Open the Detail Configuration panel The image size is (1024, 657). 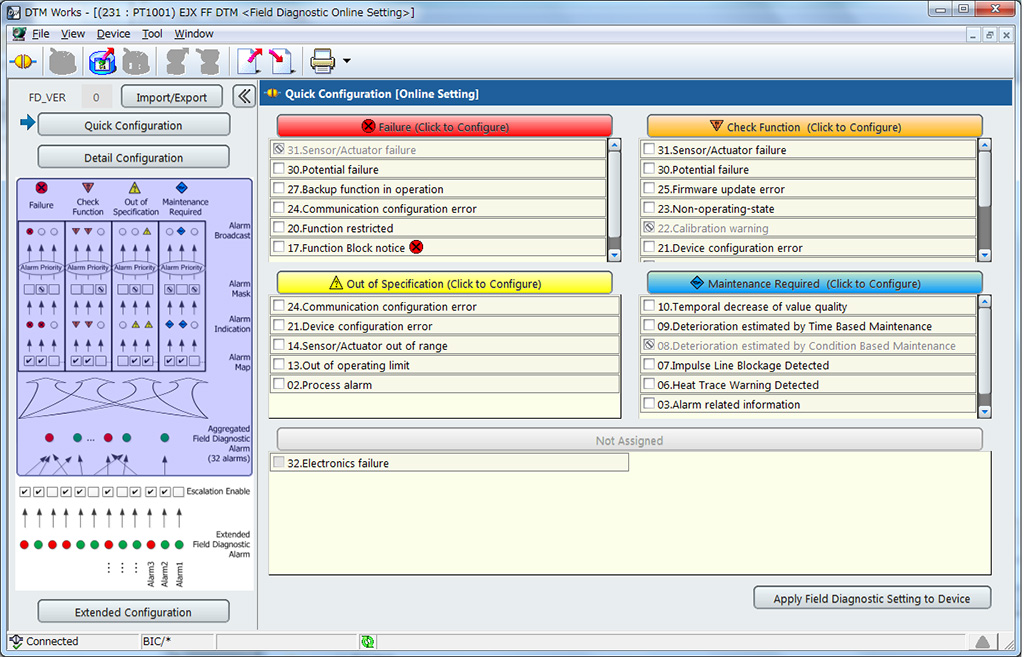point(133,157)
